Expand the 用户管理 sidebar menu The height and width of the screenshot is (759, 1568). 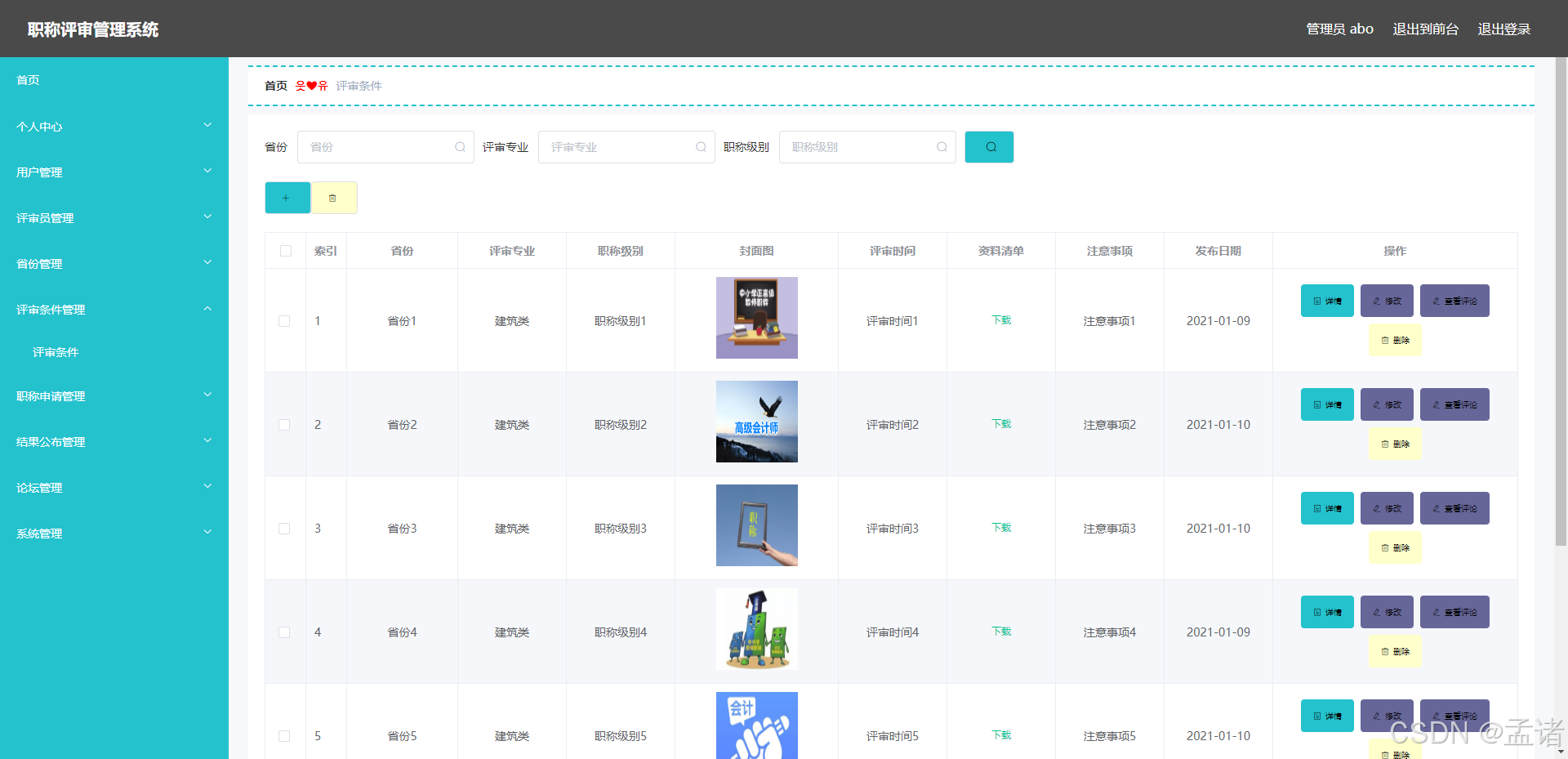coord(114,172)
